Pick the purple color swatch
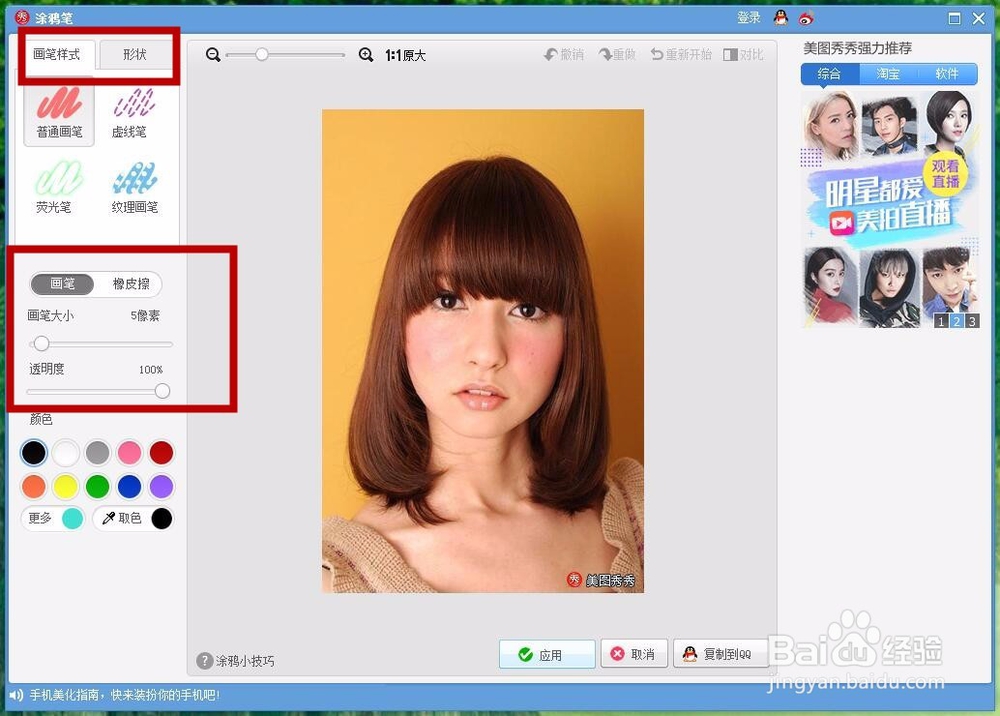The width and height of the screenshot is (1000, 716). tap(161, 486)
